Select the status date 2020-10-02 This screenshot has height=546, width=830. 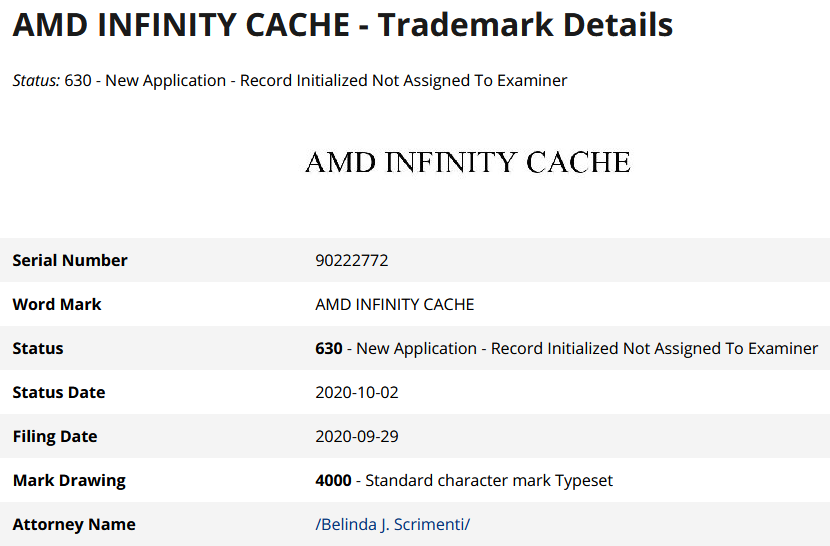pos(356,392)
